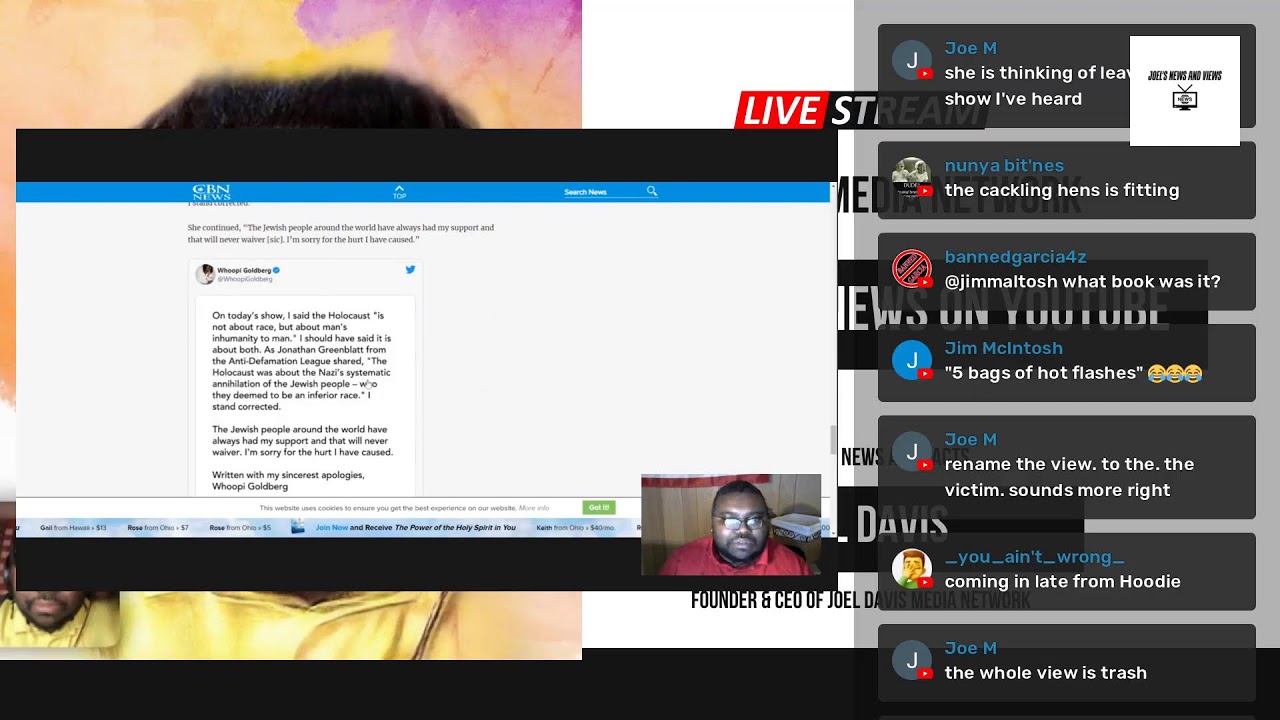Click Joe M's avatar on the 'whole view is trash' message
Screen dimensions: 1280x720
point(912,661)
